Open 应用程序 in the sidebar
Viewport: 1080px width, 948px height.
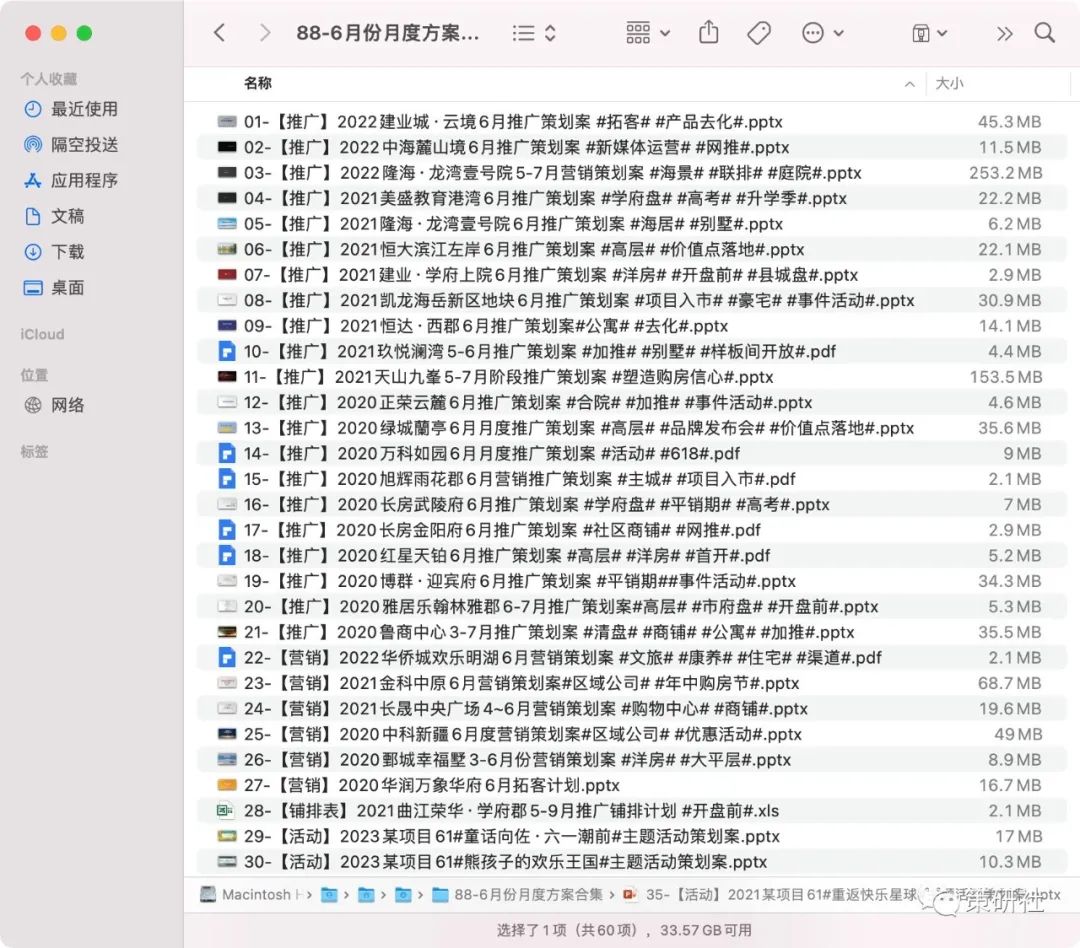tap(70, 181)
